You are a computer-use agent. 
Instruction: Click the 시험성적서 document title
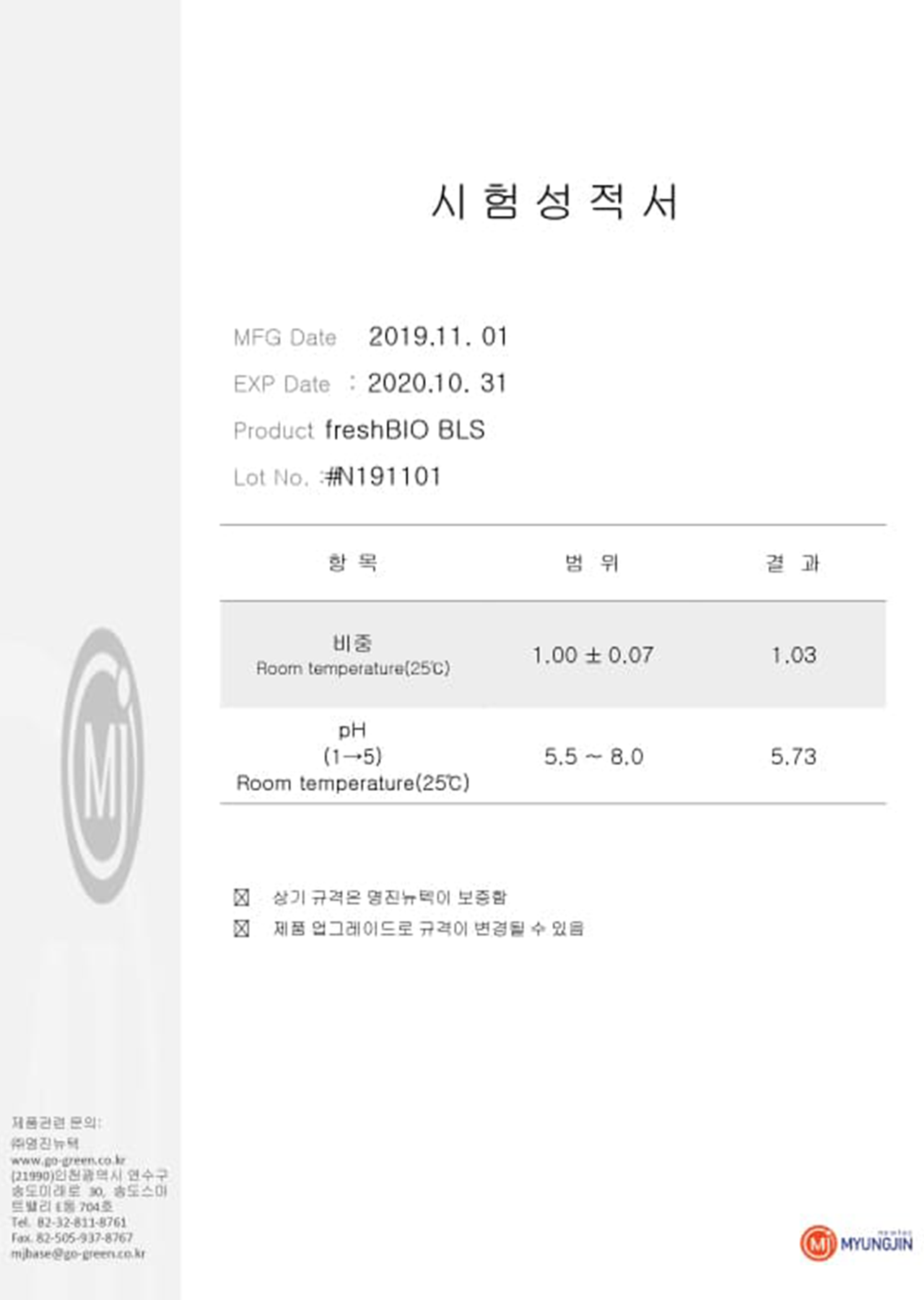tap(554, 201)
